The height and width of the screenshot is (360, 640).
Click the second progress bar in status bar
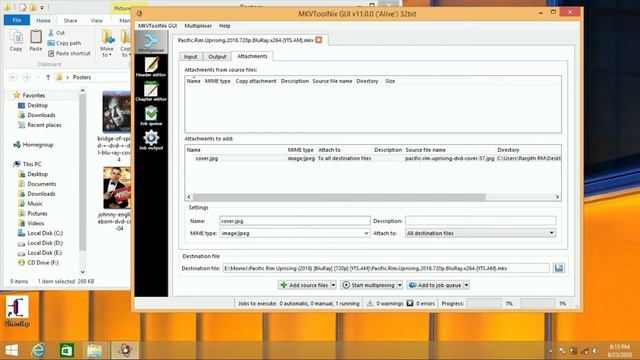[537, 303]
